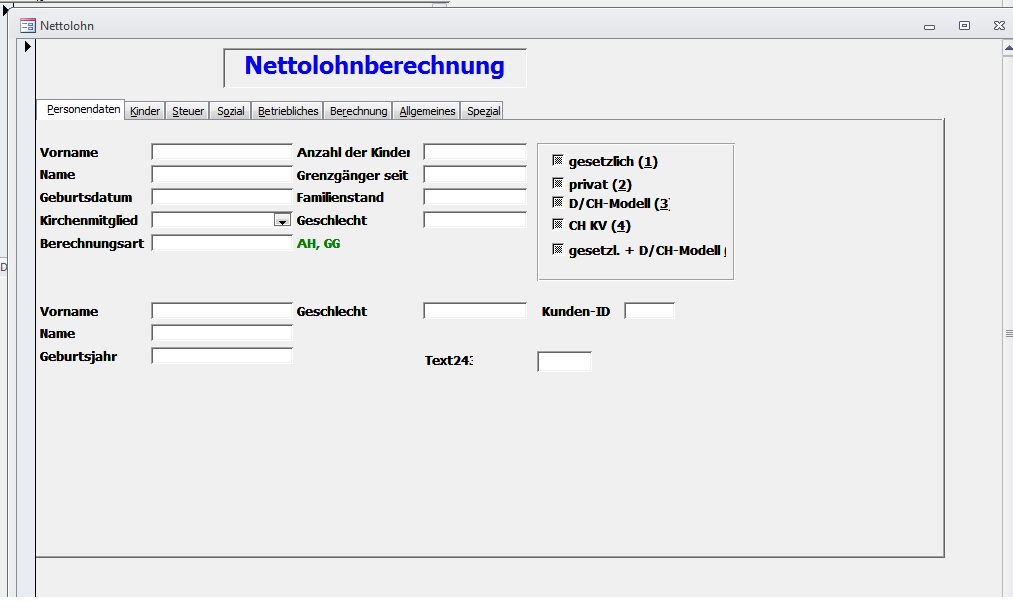Toggle the gesetzl. + D/CH-Modell checkbox
The image size is (1013, 614).
tap(558, 249)
